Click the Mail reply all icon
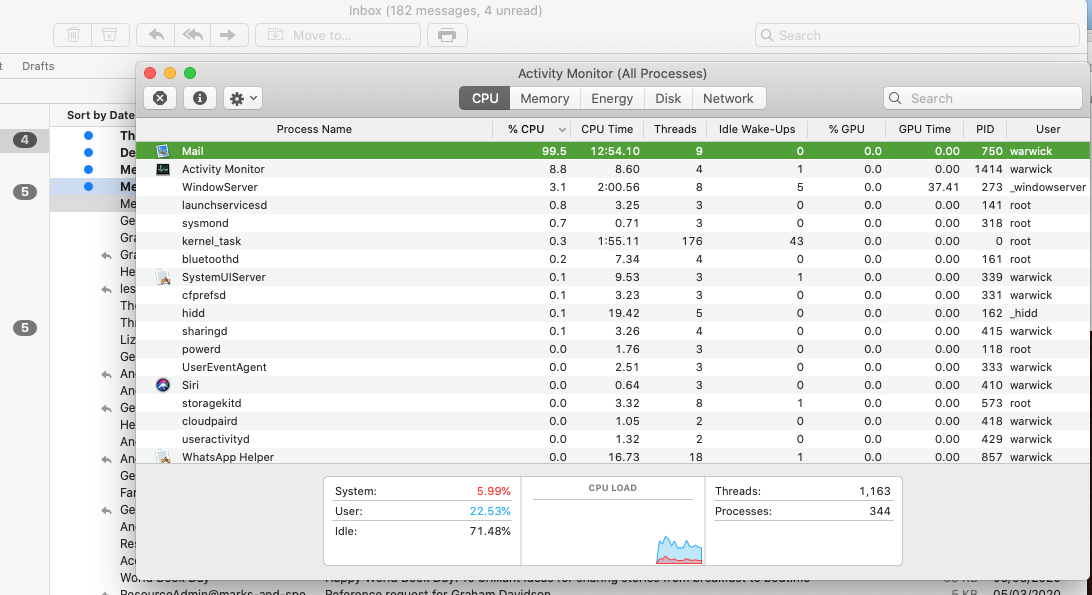Image resolution: width=1092 pixels, height=595 pixels. 193,35
